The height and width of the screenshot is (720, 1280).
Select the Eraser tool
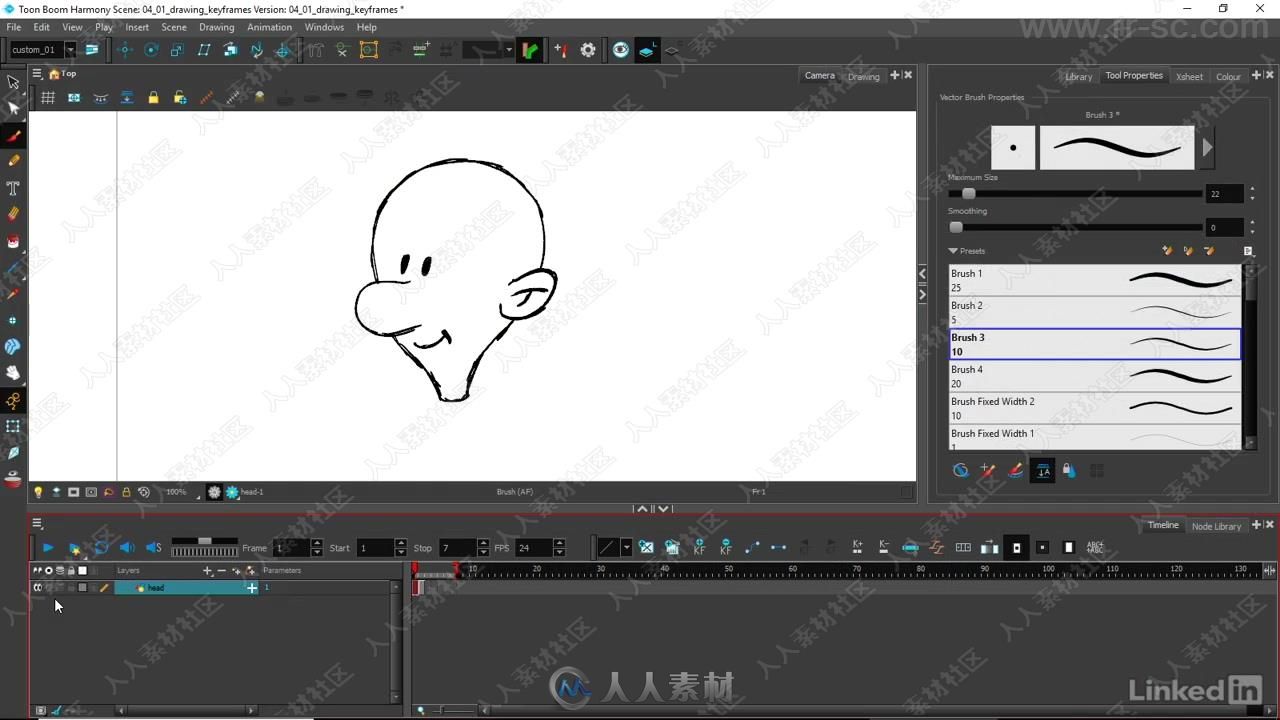point(13,214)
